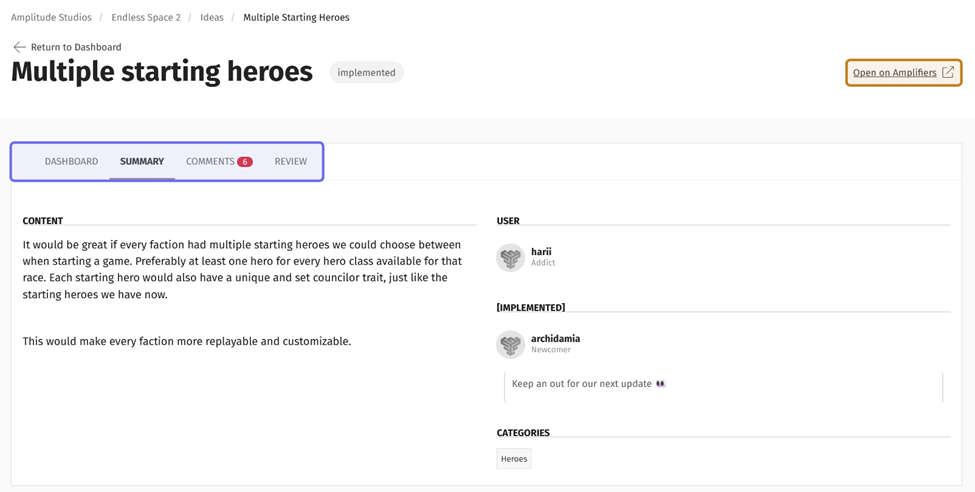Screen dimensions: 975x492
Task: Navigate to Endless Space 2 breadcrumb
Action: click(146, 17)
